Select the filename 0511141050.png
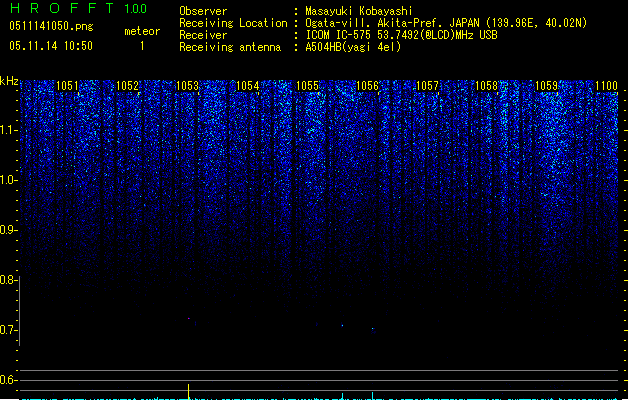The width and height of the screenshot is (629, 400). click(51, 26)
